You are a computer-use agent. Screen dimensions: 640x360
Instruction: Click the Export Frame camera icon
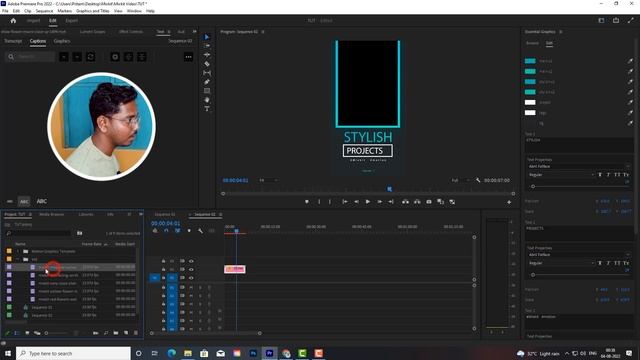tap(429, 202)
